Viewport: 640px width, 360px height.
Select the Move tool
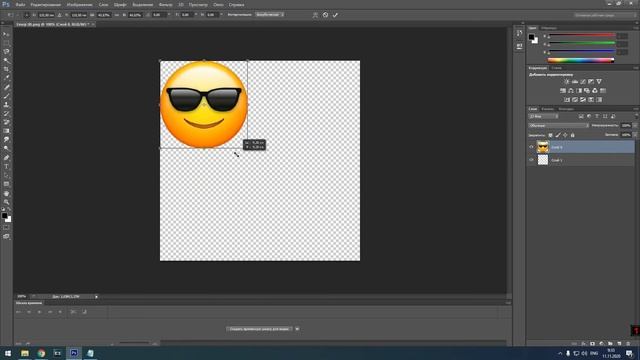6,34
